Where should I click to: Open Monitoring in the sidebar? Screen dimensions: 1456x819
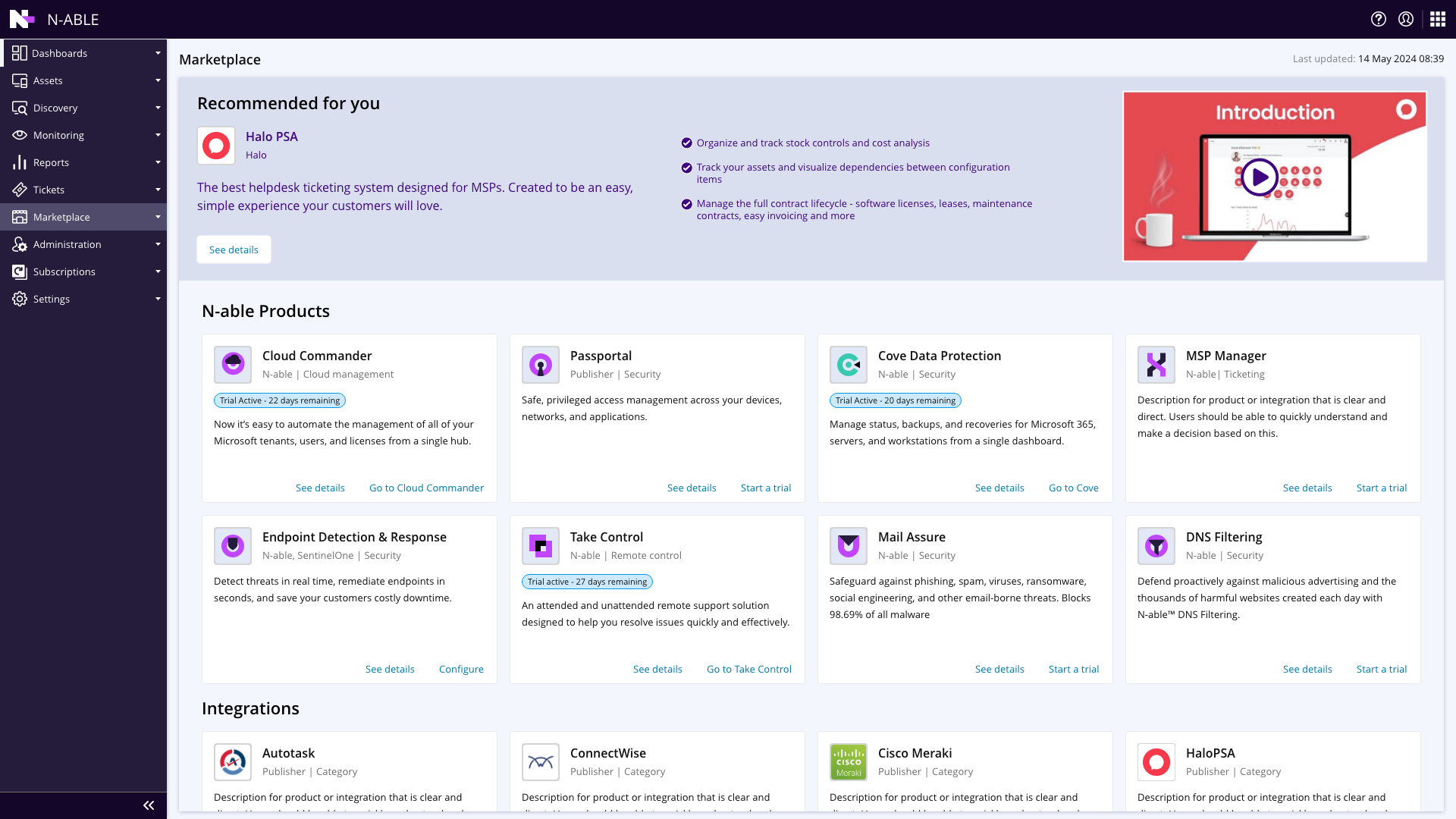pyautogui.click(x=83, y=135)
